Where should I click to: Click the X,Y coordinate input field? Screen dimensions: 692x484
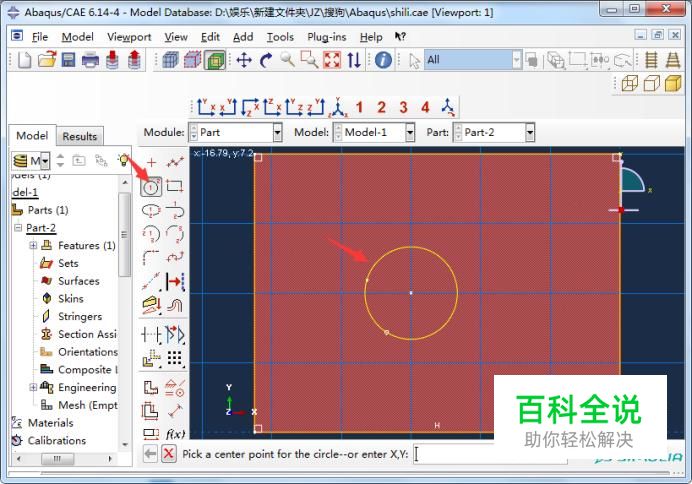pos(490,454)
